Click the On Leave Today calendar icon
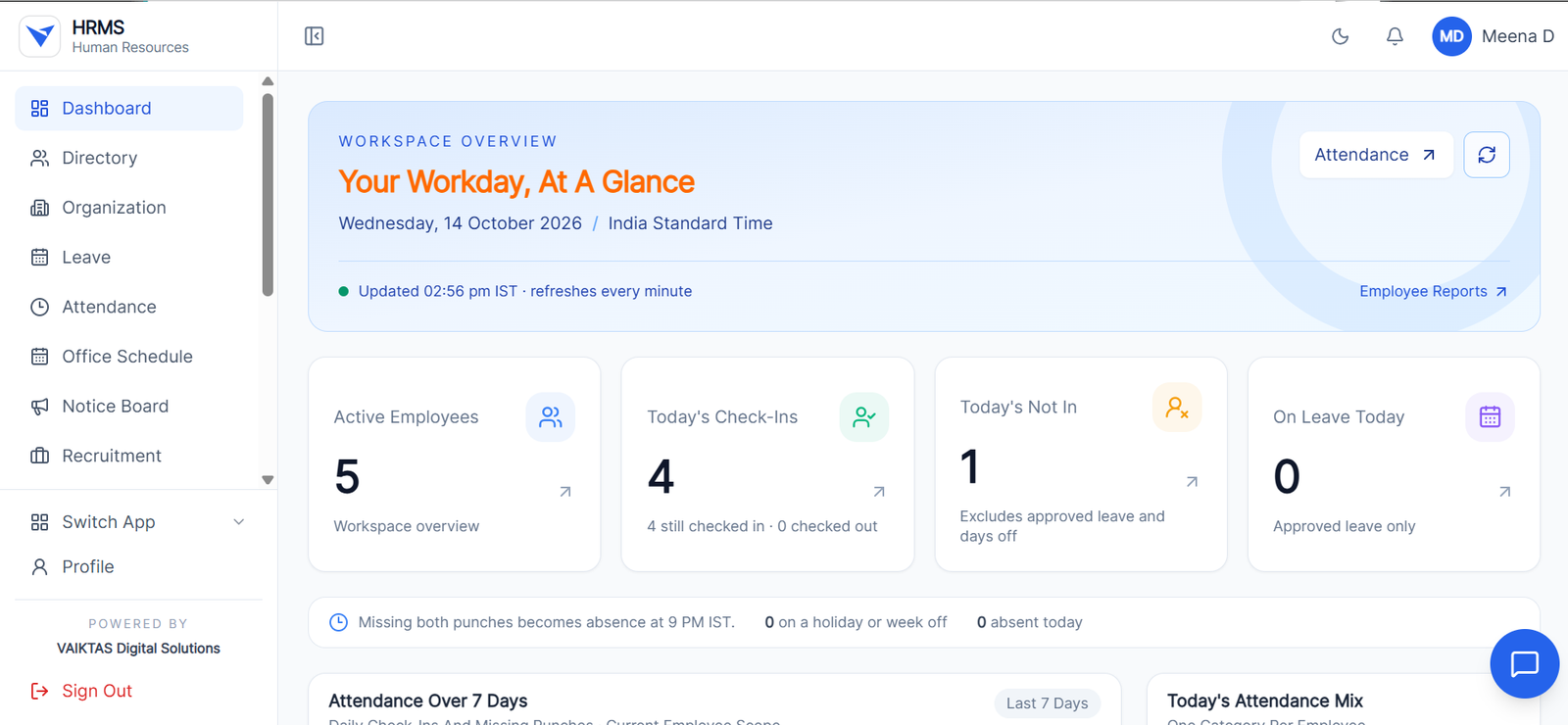Viewport: 1568px width, 725px height. (x=1490, y=417)
